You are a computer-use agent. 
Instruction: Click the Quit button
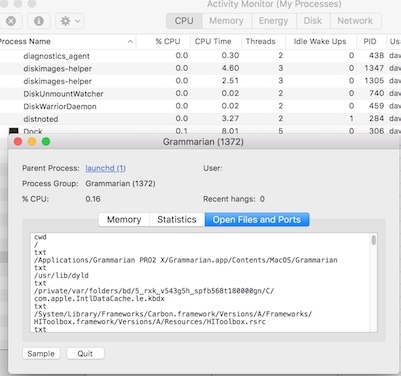(85, 354)
